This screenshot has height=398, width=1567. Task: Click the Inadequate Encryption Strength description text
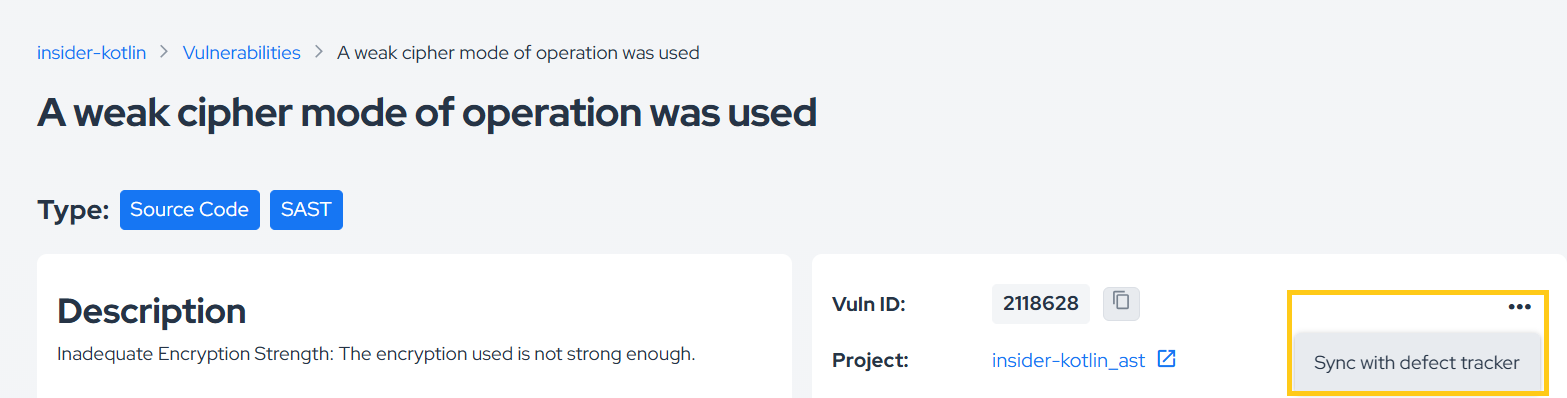pyautogui.click(x=376, y=354)
